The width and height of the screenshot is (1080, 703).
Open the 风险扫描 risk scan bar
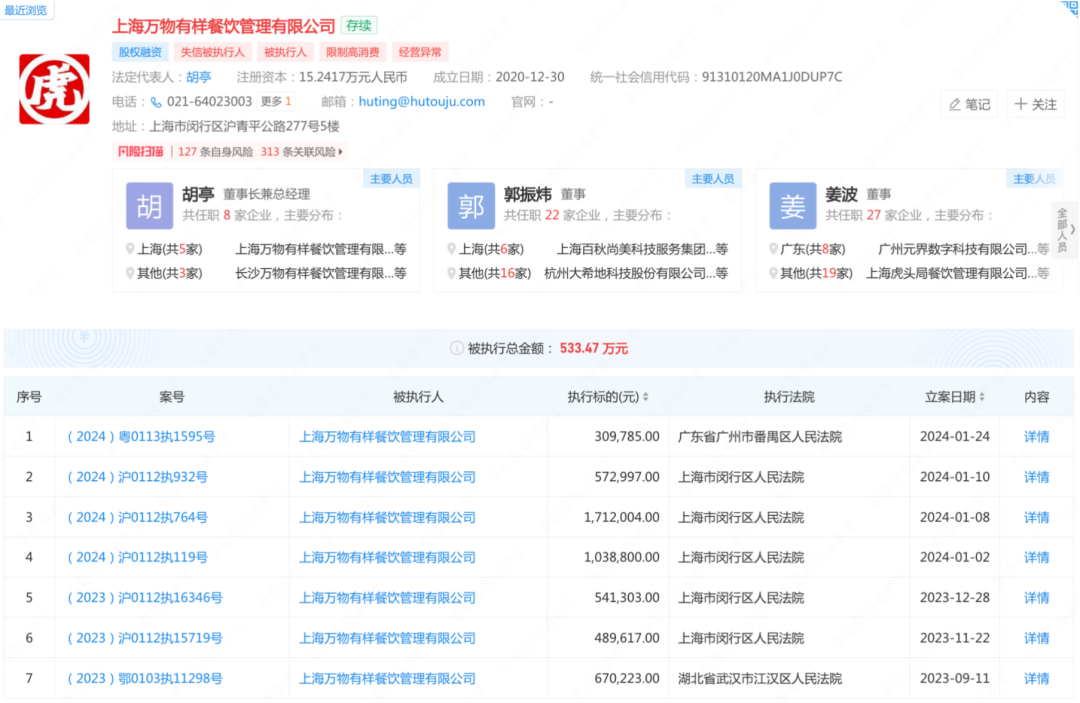(230, 152)
